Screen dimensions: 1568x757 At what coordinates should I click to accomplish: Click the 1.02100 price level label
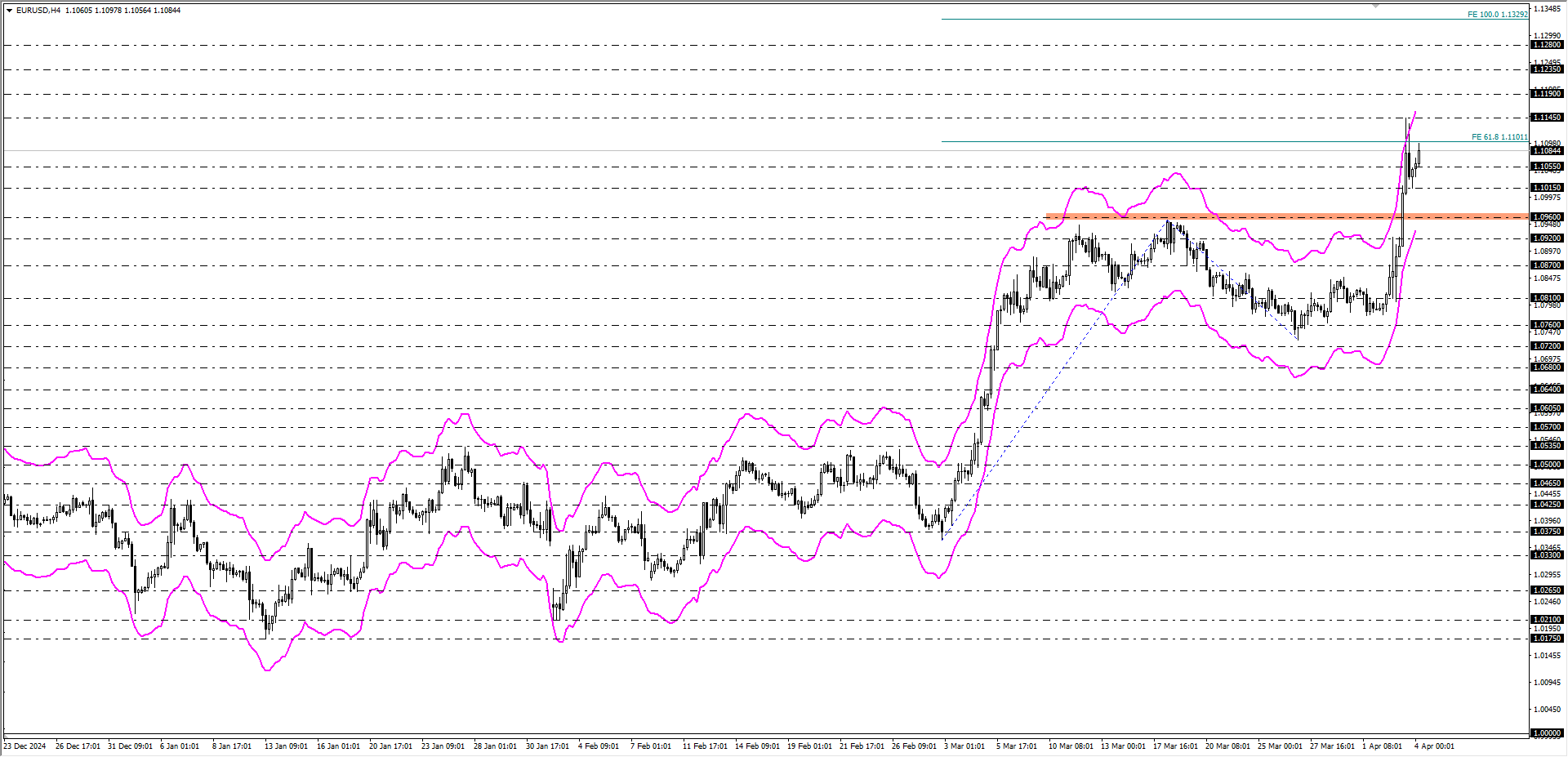tap(1547, 620)
